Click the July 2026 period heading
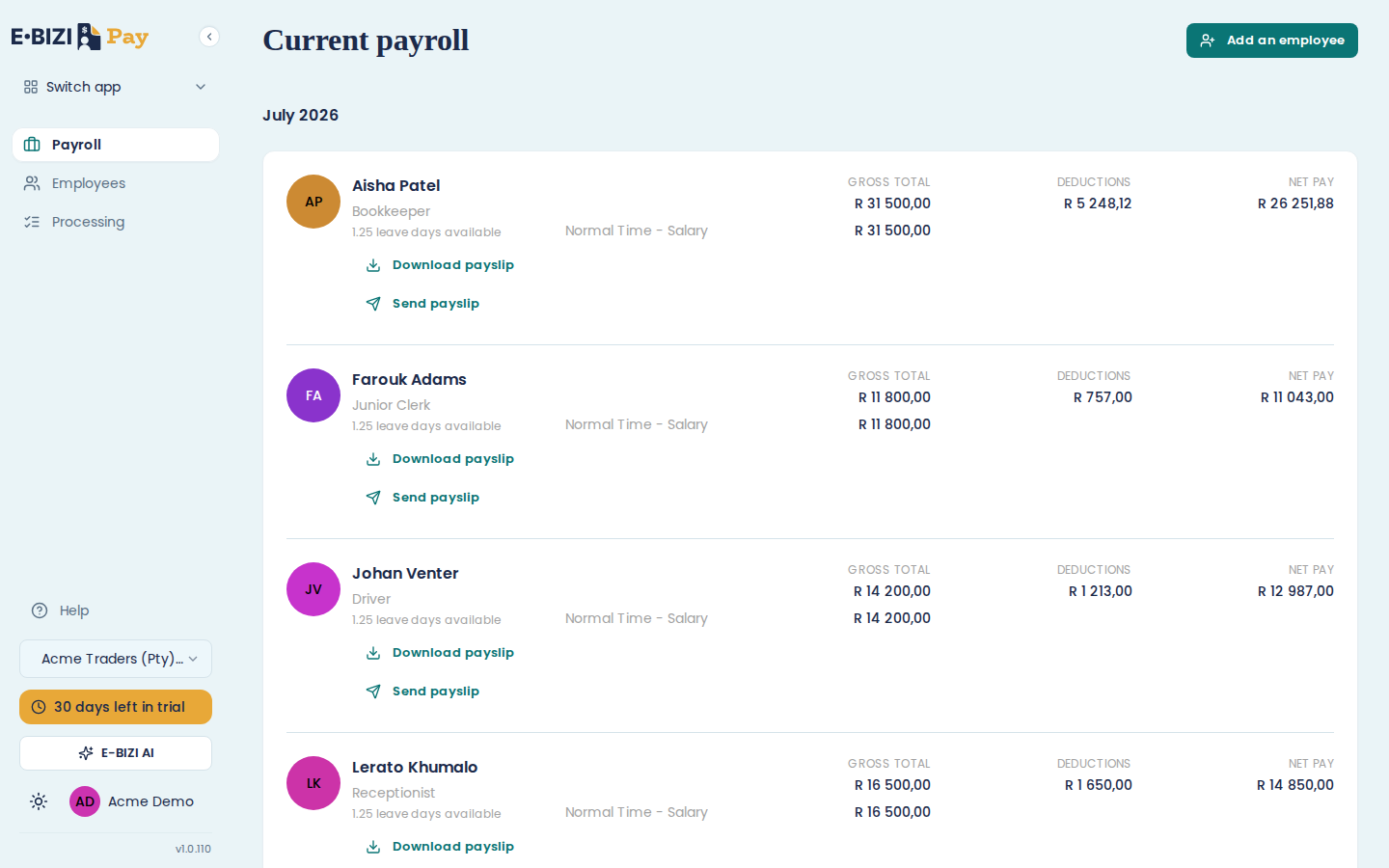 click(x=300, y=115)
